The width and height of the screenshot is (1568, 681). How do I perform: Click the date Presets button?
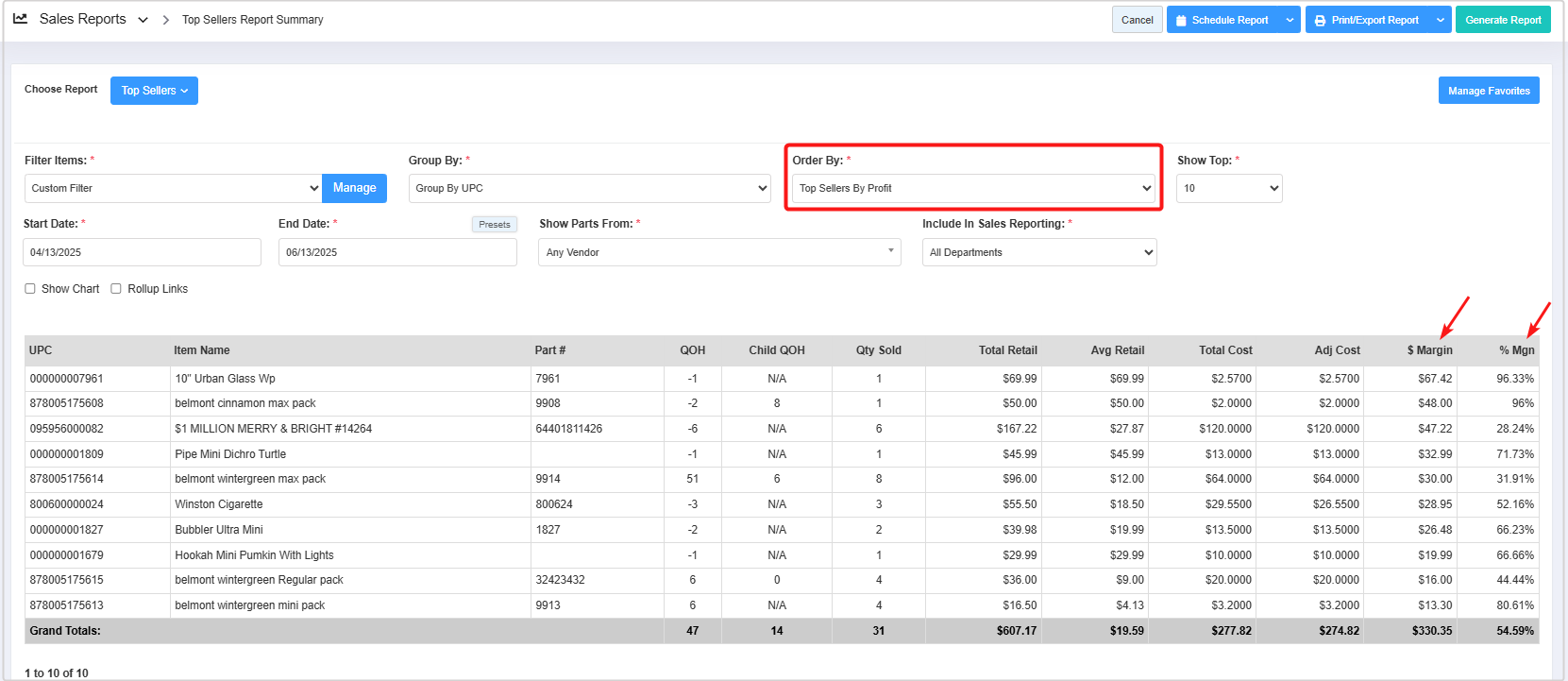[494, 225]
